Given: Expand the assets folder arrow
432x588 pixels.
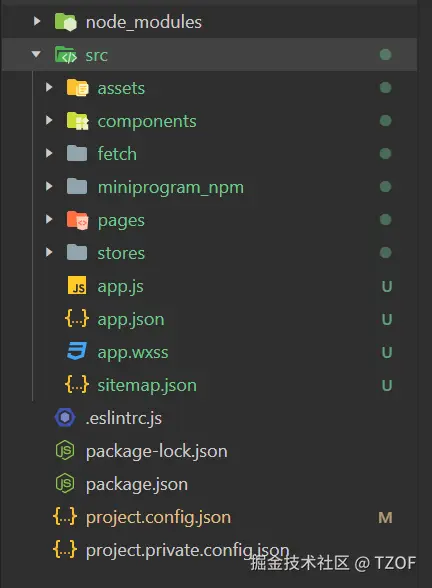Looking at the screenshot, I should pyautogui.click(x=49, y=87).
